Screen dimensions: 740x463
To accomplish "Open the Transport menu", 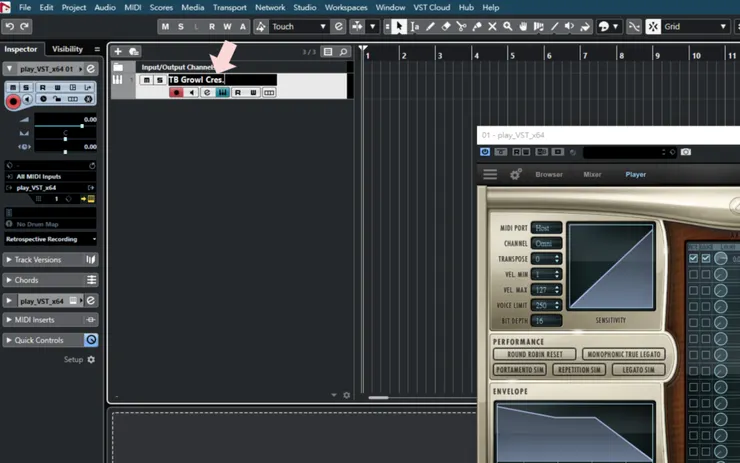I will pos(230,8).
